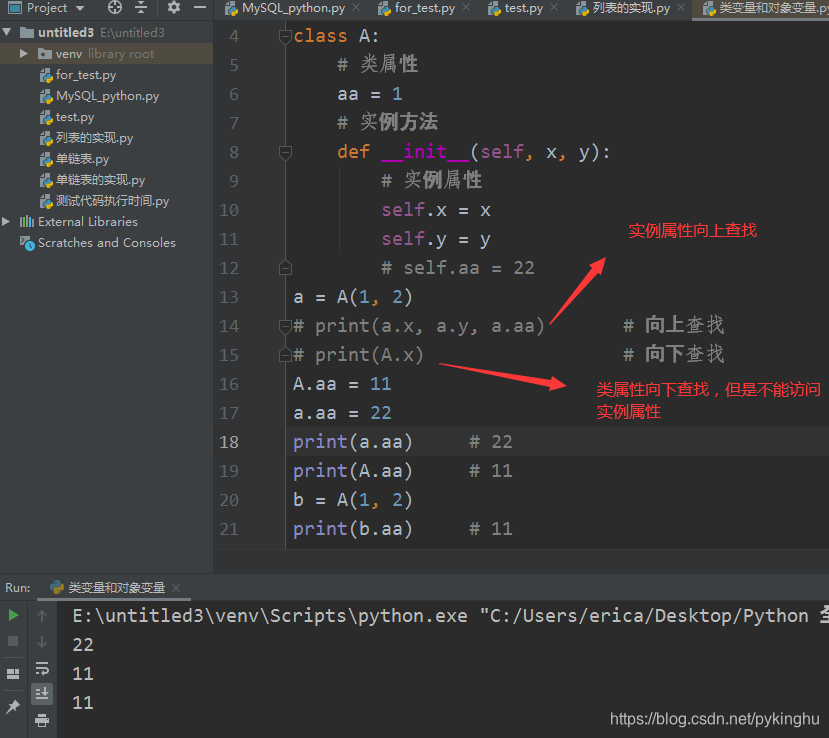Click the locate/scroll-from-source target icon
829x738 pixels.
[x=115, y=7]
